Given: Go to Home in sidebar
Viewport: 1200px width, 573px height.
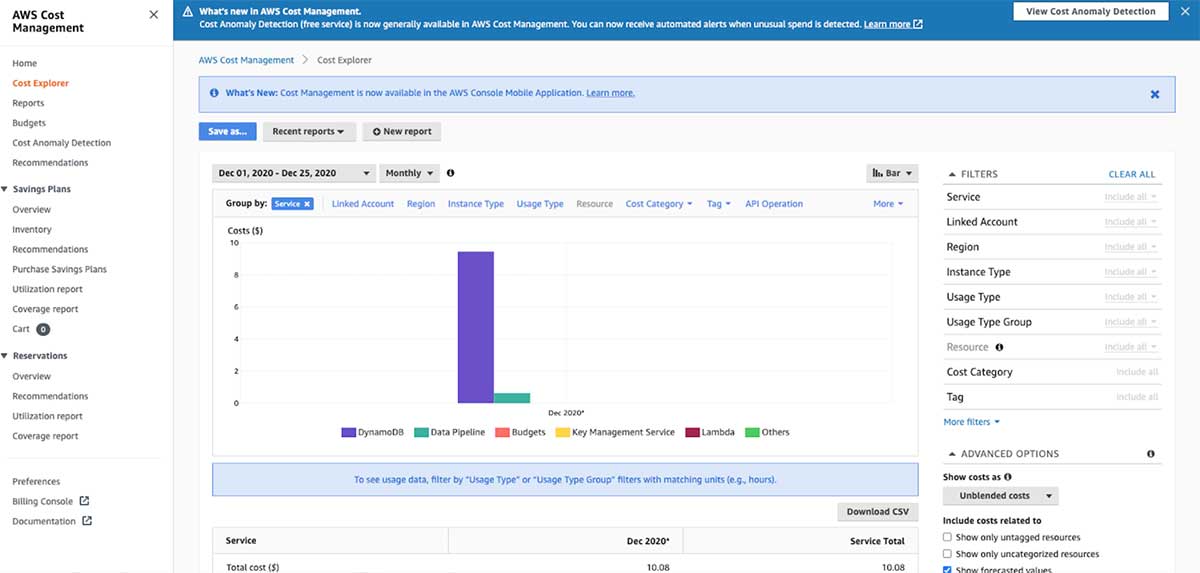Looking at the screenshot, I should pyautogui.click(x=25, y=63).
